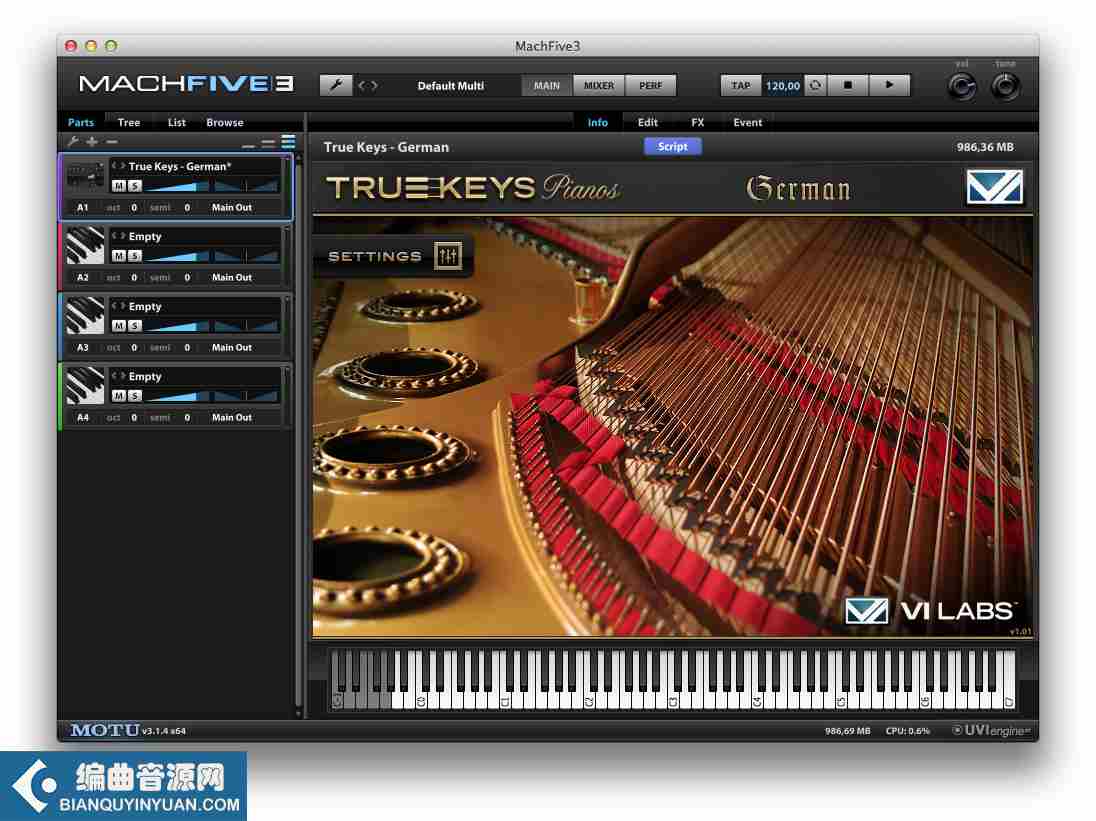Show the MIXER view
Image resolution: width=1096 pixels, height=821 pixels.
point(599,85)
